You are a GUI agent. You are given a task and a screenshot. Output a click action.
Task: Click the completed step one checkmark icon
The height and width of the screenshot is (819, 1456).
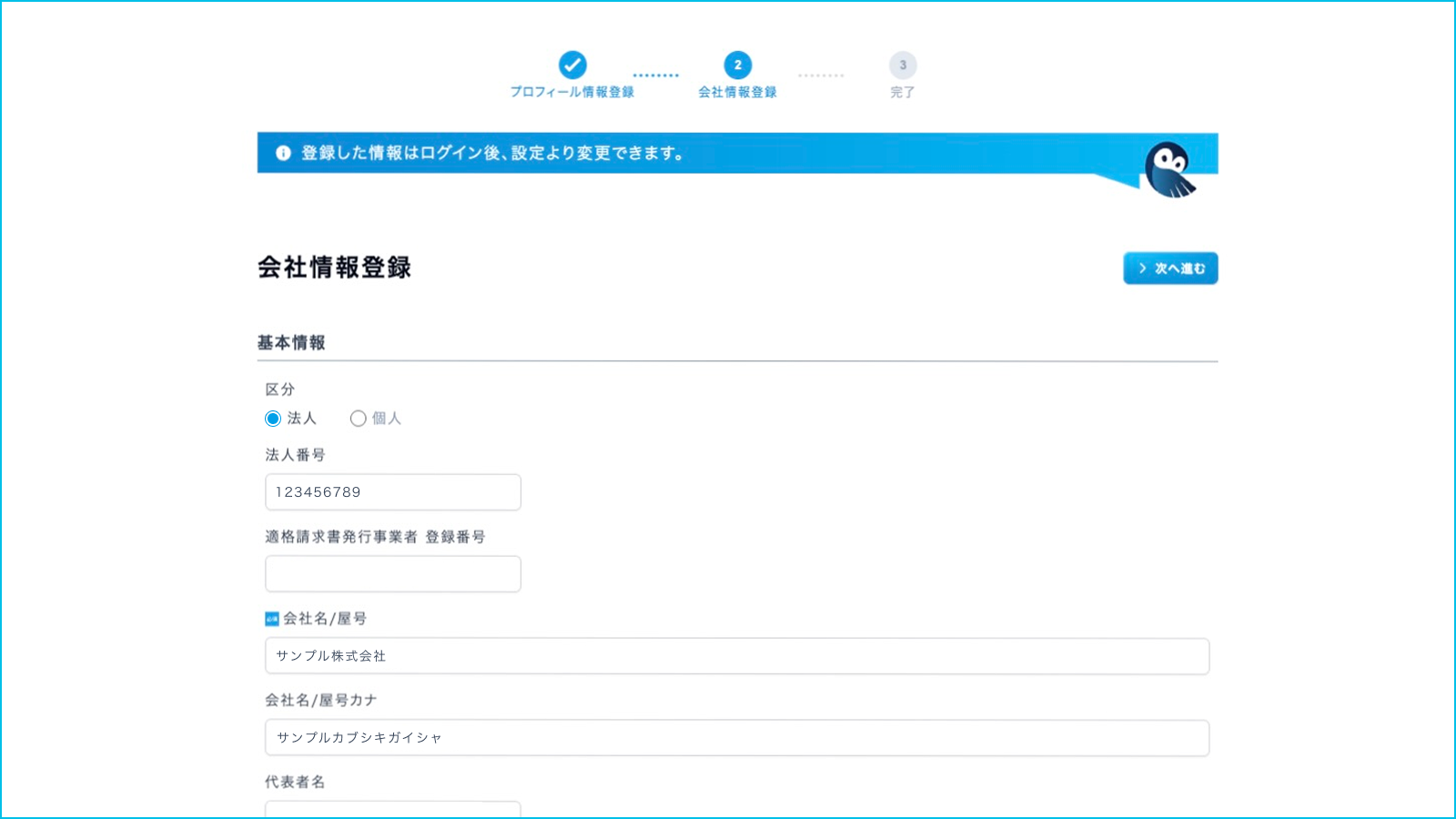coord(572,65)
